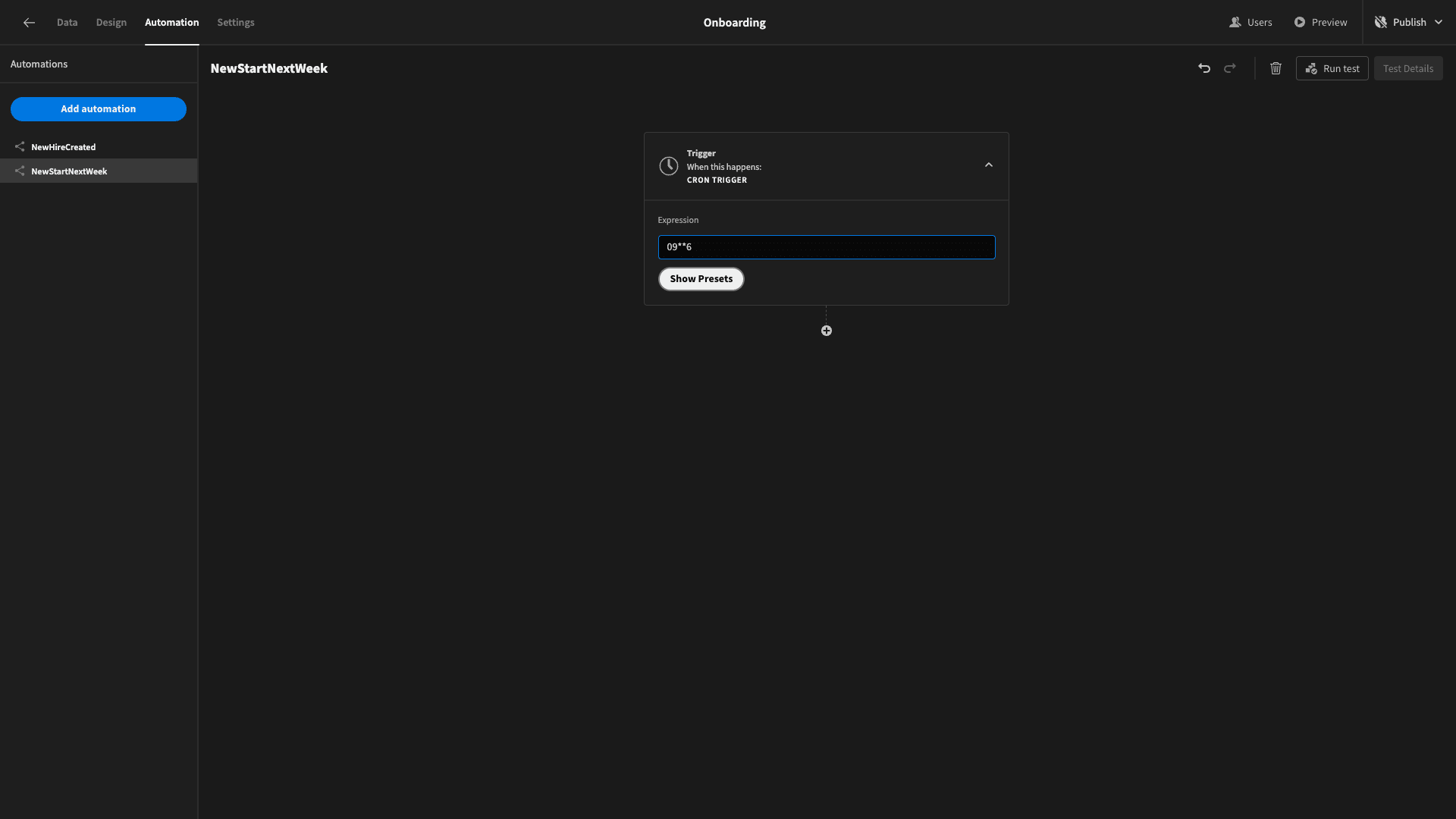Open Test Details
The height and width of the screenshot is (819, 1456).
tap(1408, 68)
